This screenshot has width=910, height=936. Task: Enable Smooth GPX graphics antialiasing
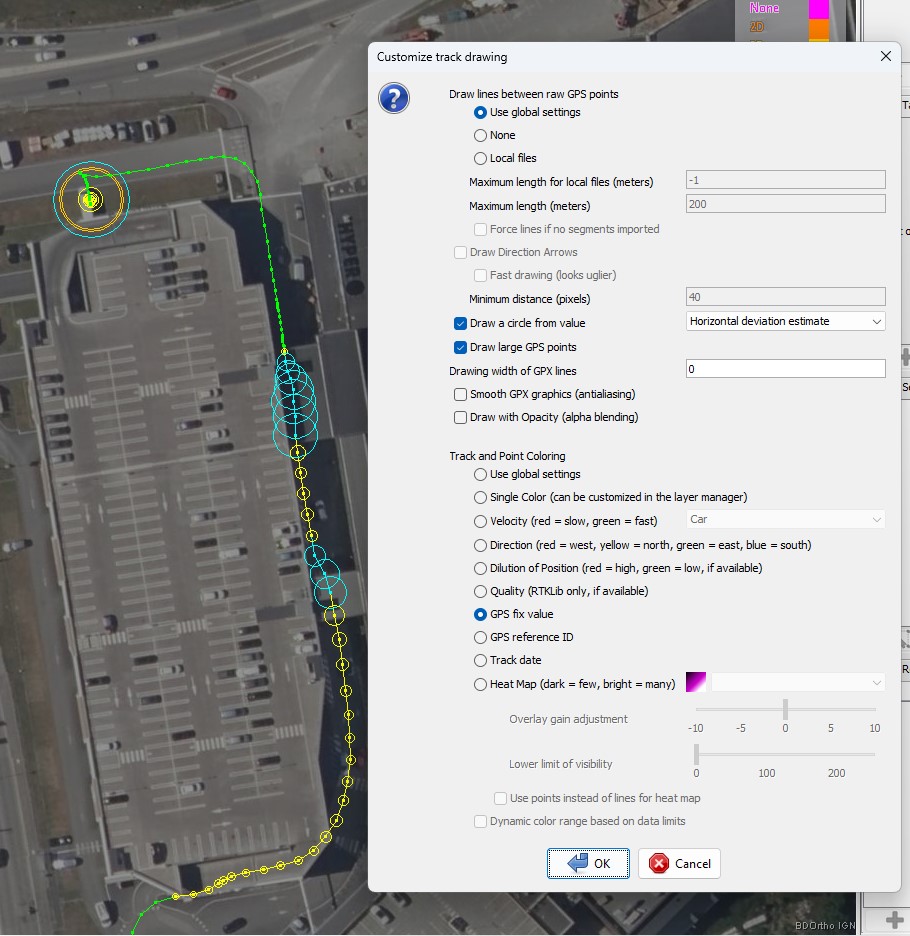(461, 394)
